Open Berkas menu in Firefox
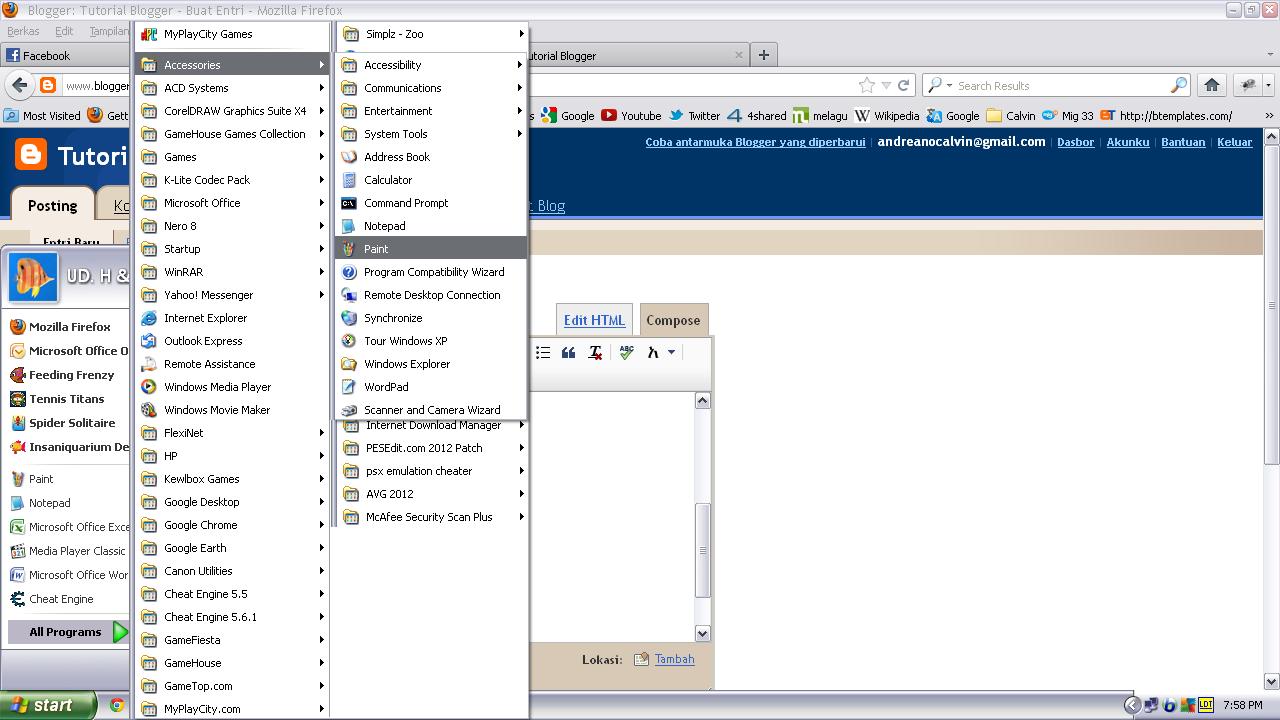Image resolution: width=1280 pixels, height=720 pixels. pos(23,31)
